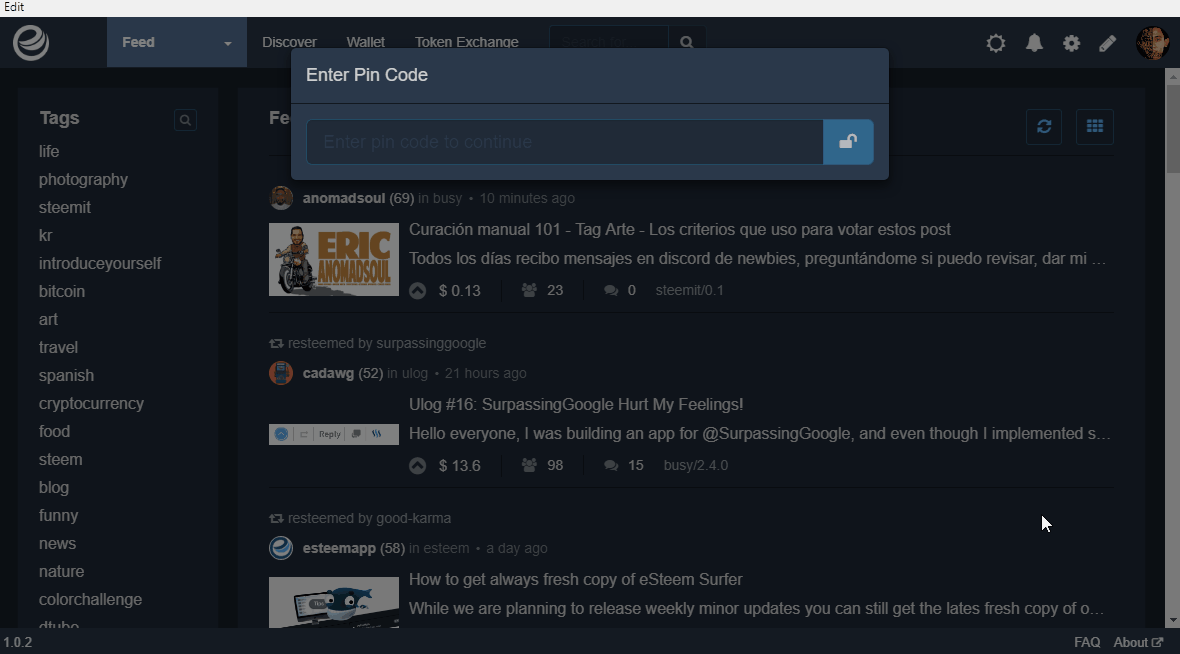Select the art tag
The width and height of the screenshot is (1180, 654).
(48, 319)
